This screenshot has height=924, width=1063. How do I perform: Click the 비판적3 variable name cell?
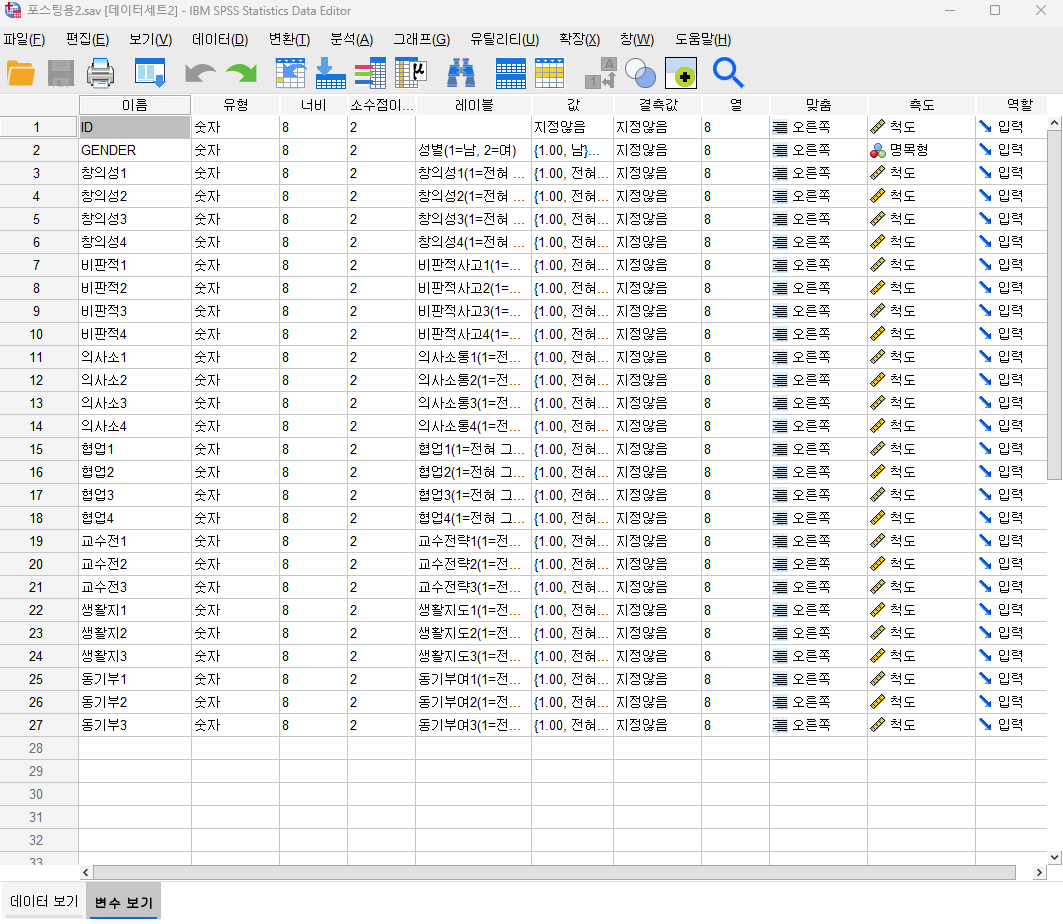(x=134, y=311)
